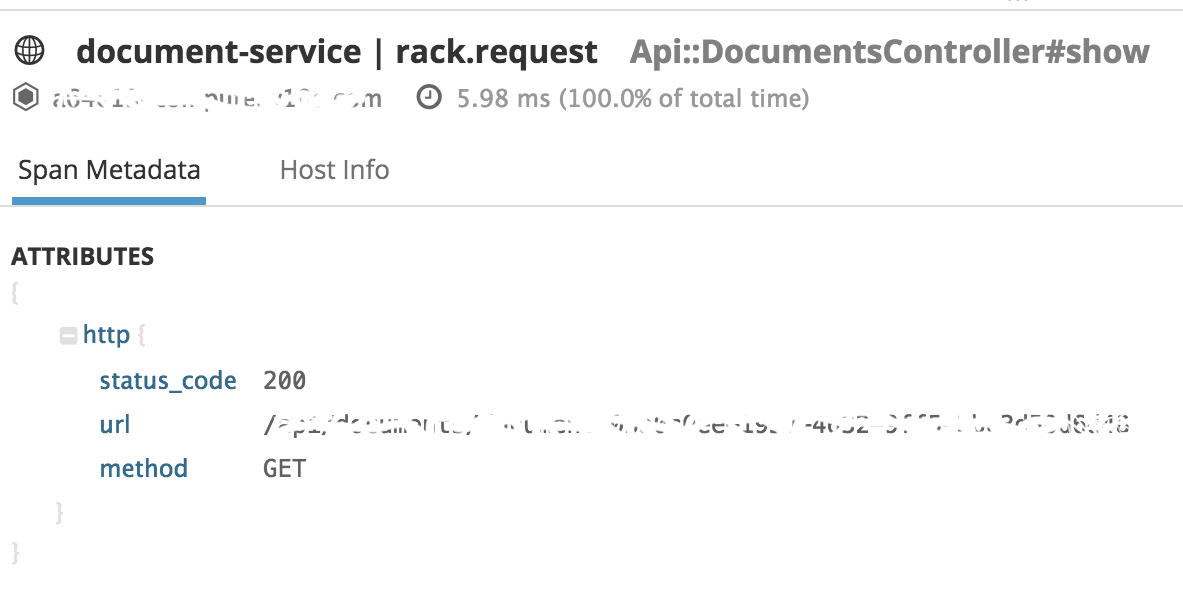Select the status_code attribute key

click(167, 380)
